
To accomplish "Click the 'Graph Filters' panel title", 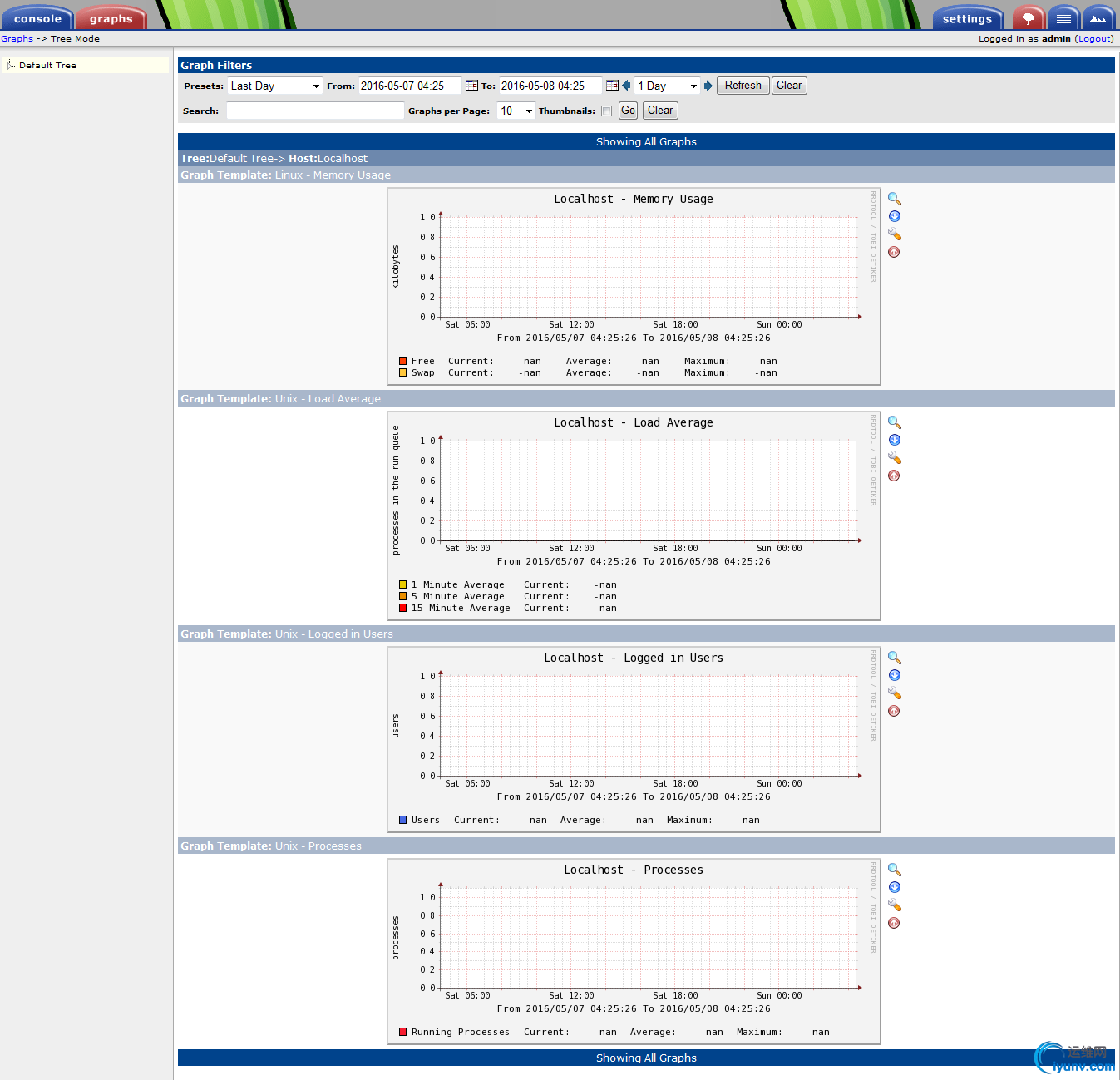I will coord(216,65).
